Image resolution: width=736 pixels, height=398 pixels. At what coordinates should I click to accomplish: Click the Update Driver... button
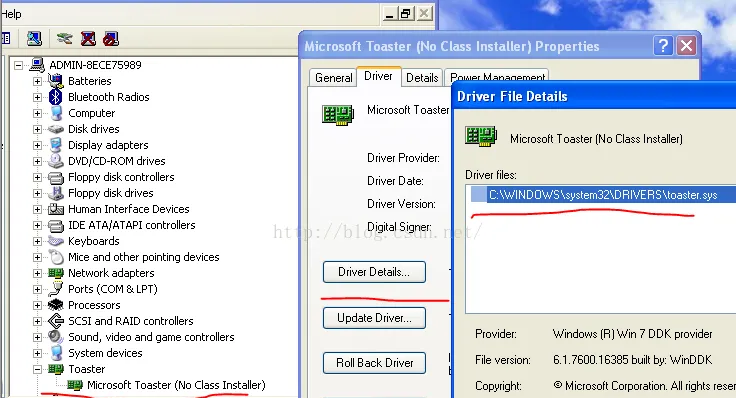374,318
